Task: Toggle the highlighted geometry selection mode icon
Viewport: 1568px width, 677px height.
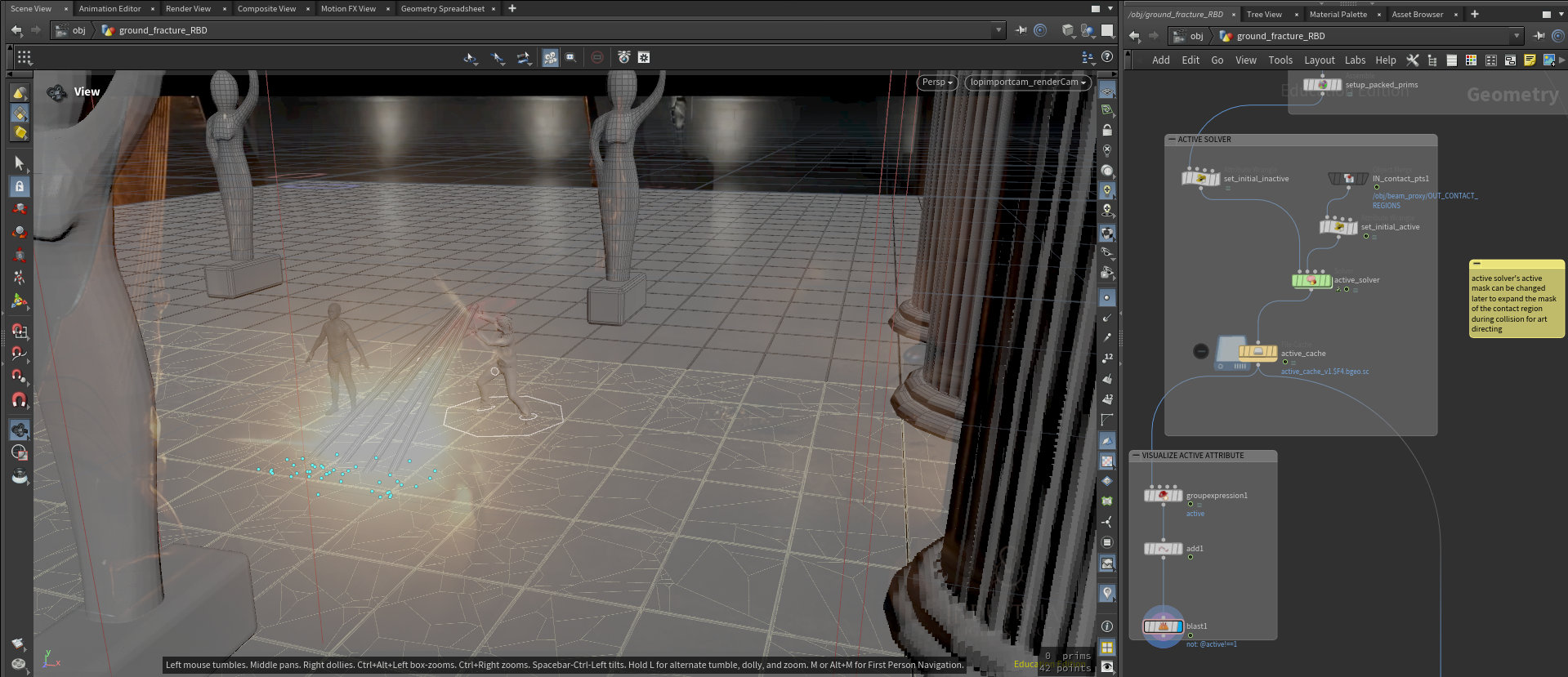Action: (550, 57)
